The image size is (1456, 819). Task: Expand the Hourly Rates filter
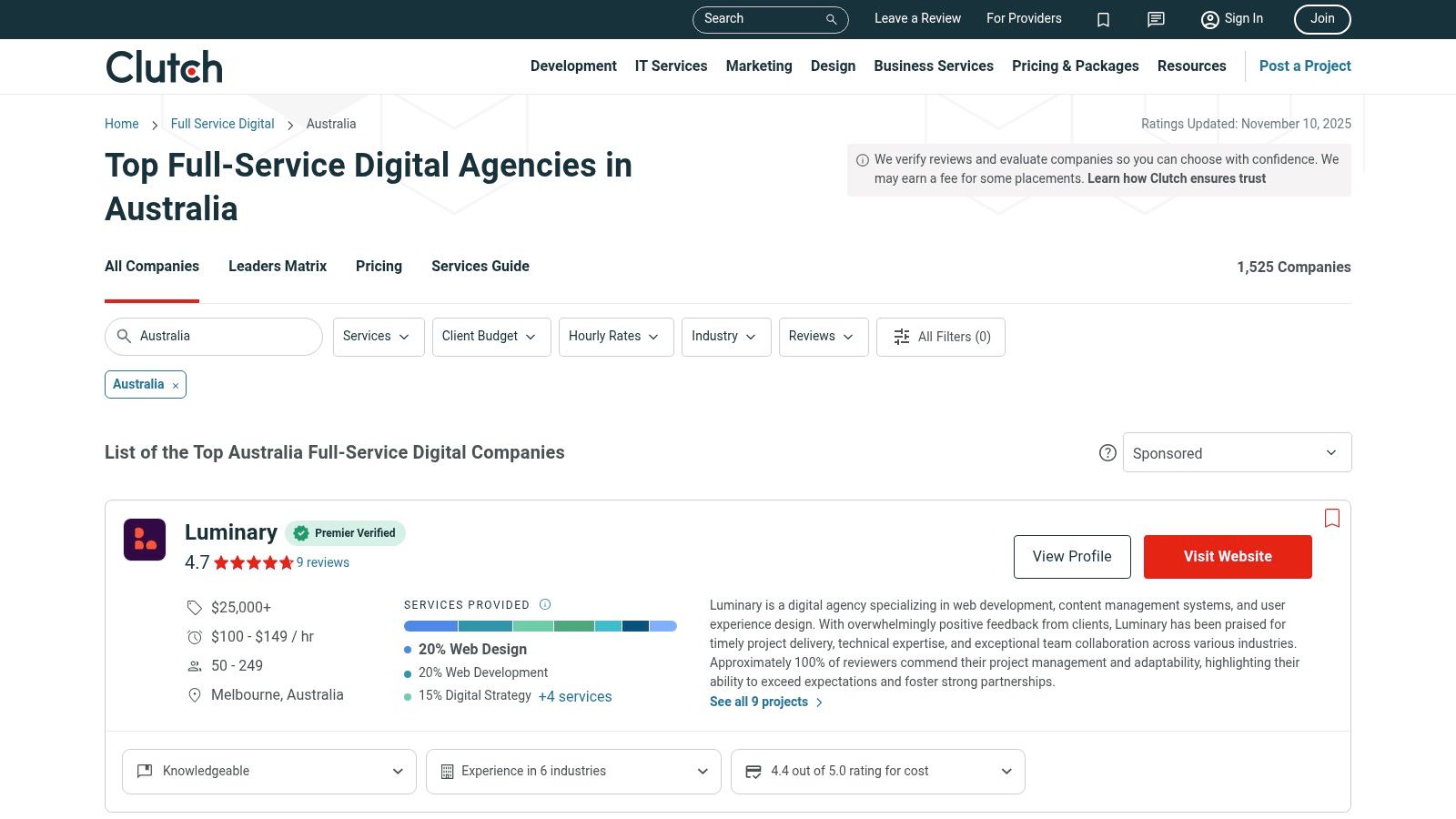615,337
